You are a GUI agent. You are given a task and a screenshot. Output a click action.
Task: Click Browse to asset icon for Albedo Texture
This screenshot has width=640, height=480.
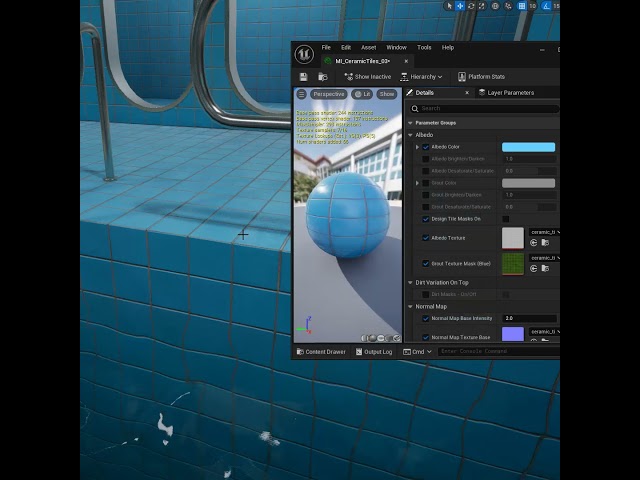pos(545,243)
